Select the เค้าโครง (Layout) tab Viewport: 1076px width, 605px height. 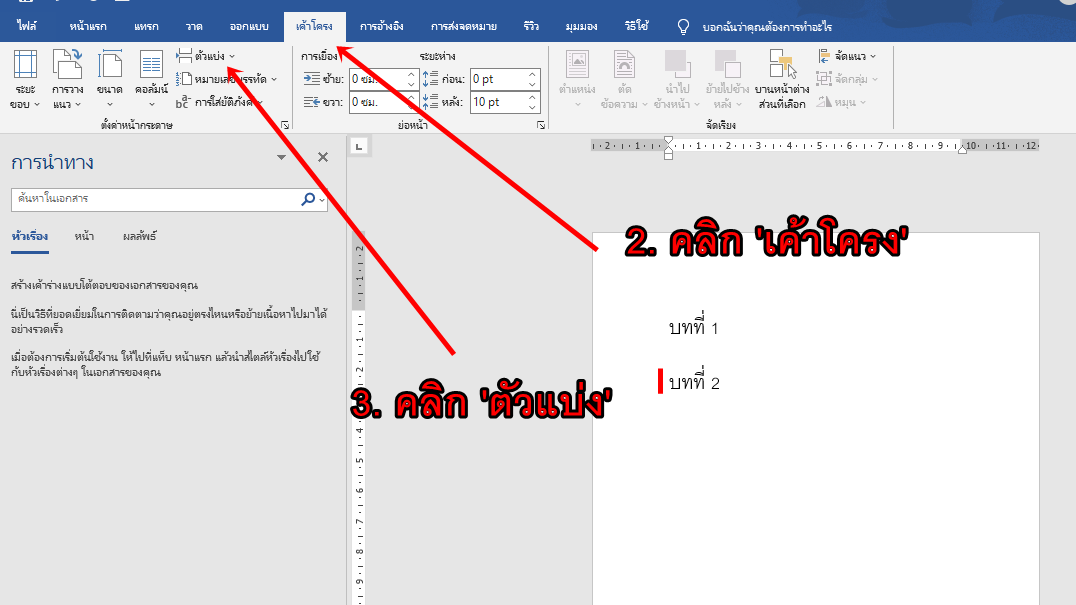[314, 27]
